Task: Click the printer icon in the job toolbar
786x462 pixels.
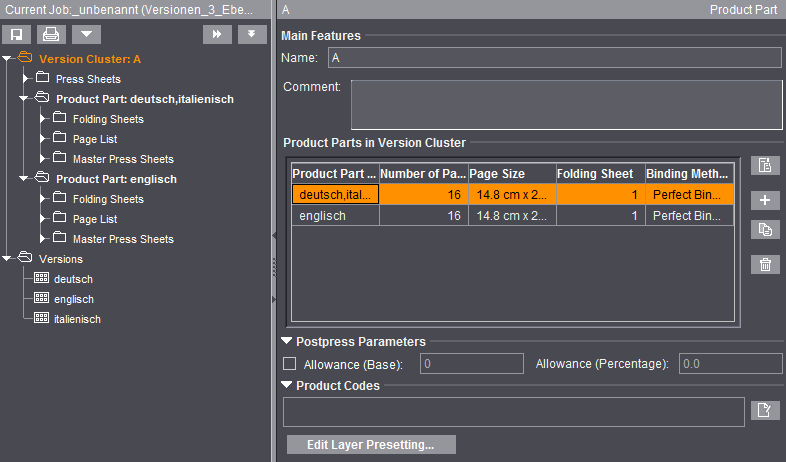Action: (x=51, y=34)
